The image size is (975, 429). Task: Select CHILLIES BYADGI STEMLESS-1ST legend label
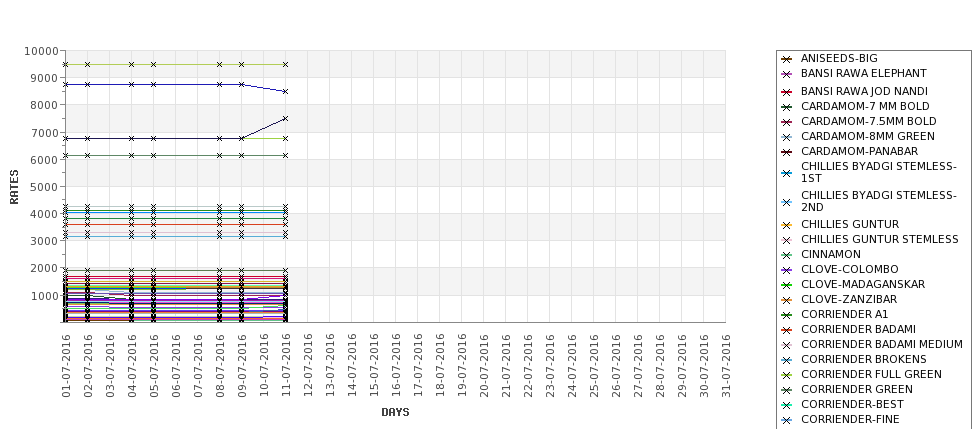tap(879, 172)
